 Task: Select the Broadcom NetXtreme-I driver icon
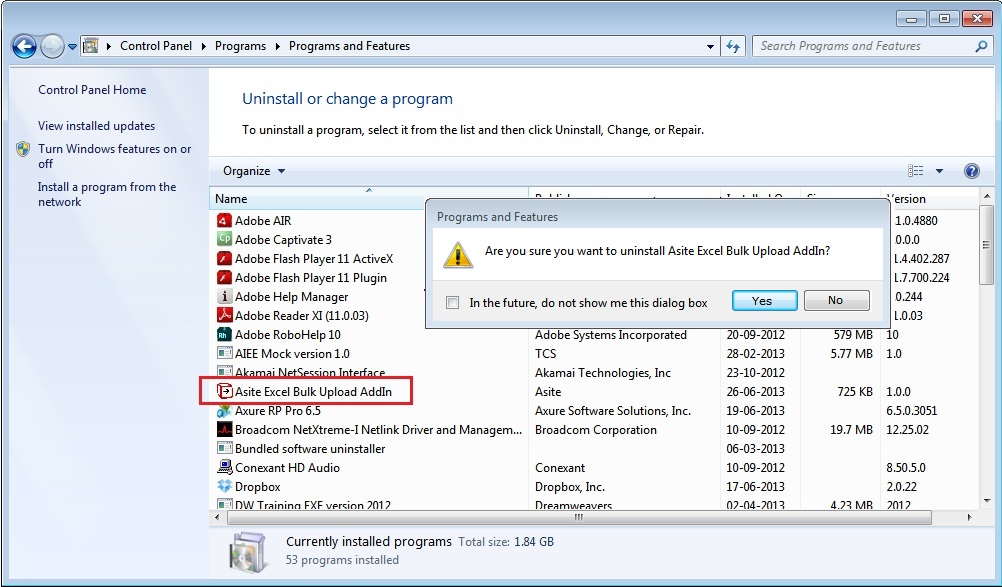[x=224, y=429]
